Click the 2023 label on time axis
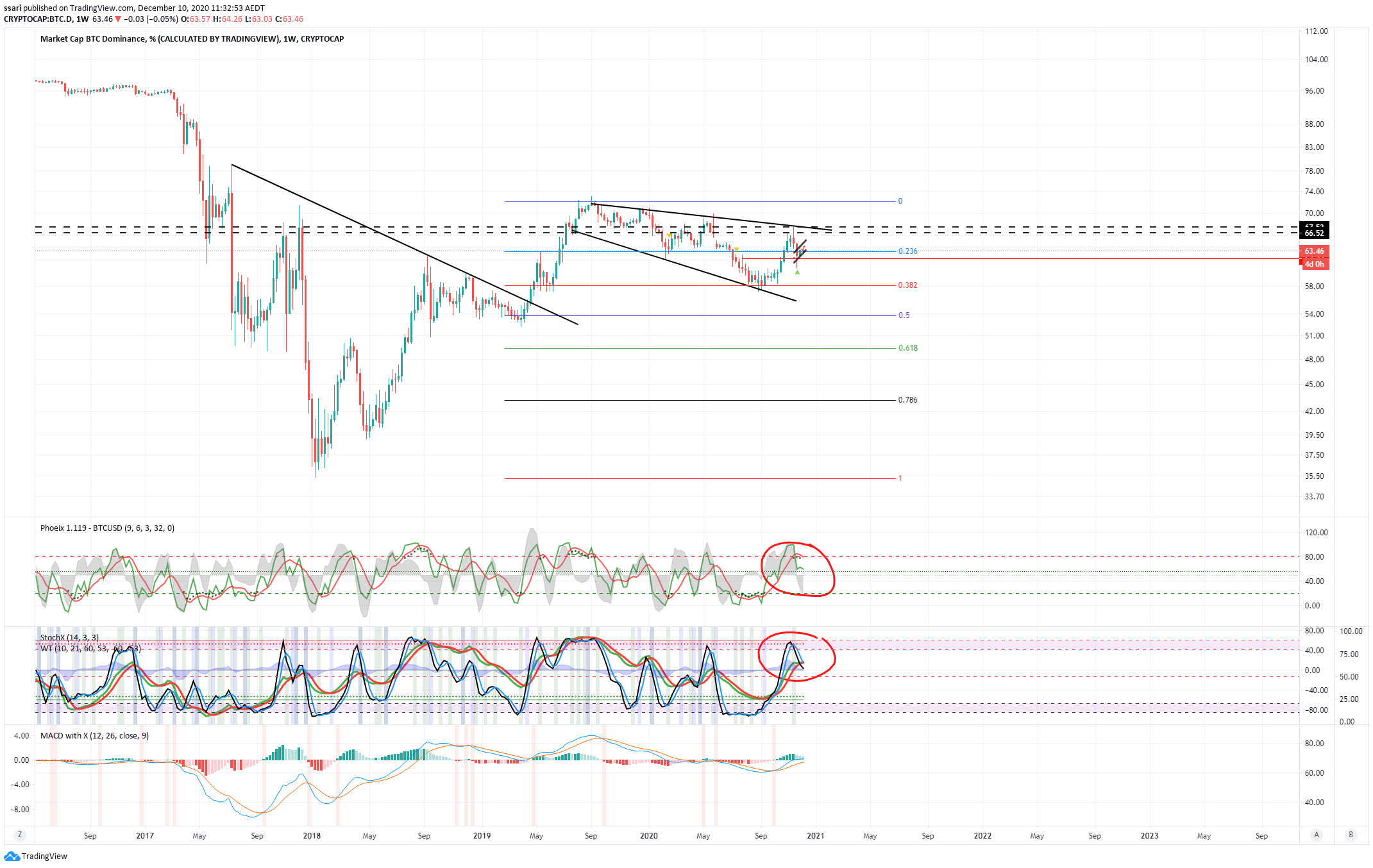1373x868 pixels. coord(1149,835)
